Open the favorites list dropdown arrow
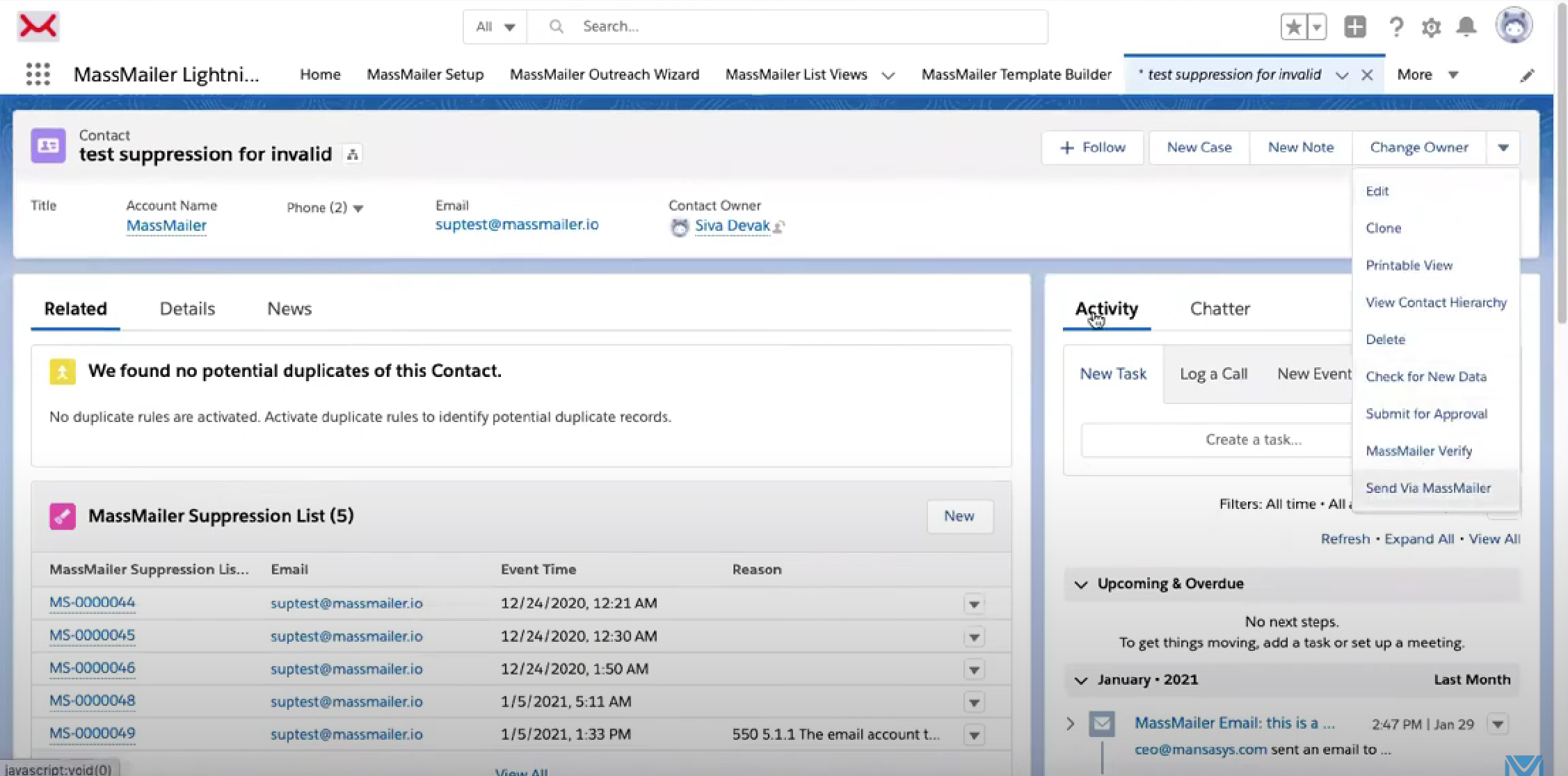This screenshot has height=776, width=1568. coord(1317,27)
